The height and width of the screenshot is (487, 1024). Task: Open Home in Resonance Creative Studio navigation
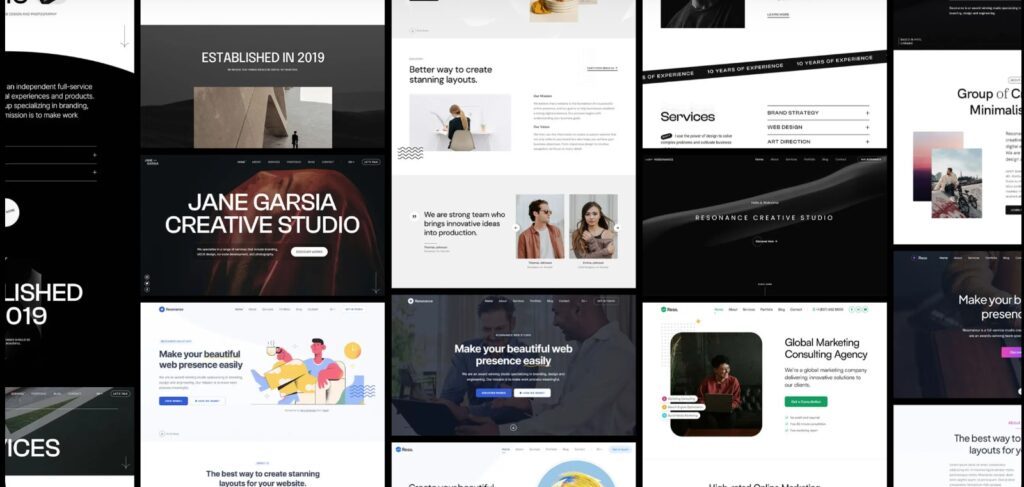click(x=760, y=159)
